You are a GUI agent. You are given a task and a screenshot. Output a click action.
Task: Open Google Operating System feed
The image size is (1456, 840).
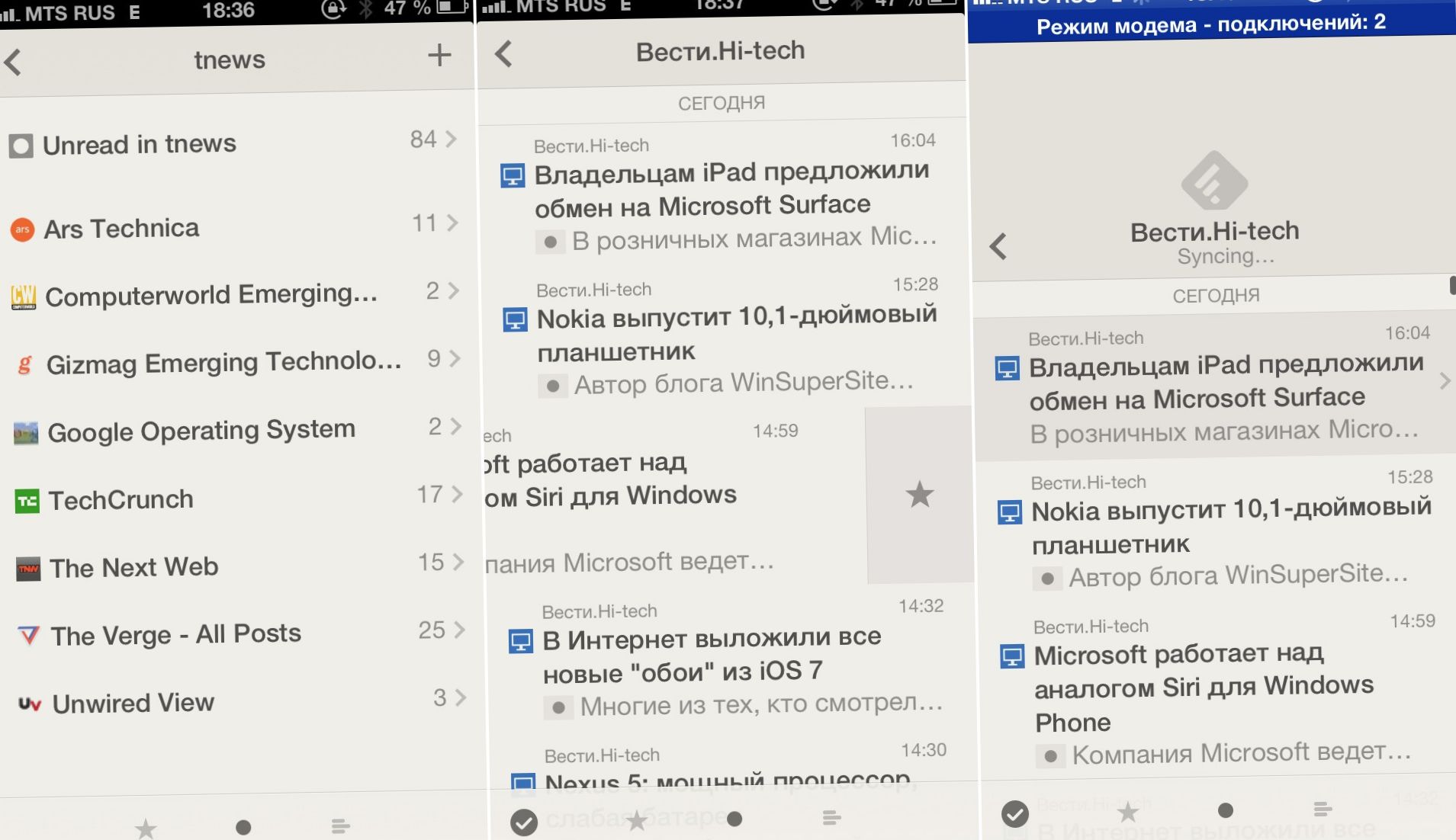pyautogui.click(x=236, y=429)
